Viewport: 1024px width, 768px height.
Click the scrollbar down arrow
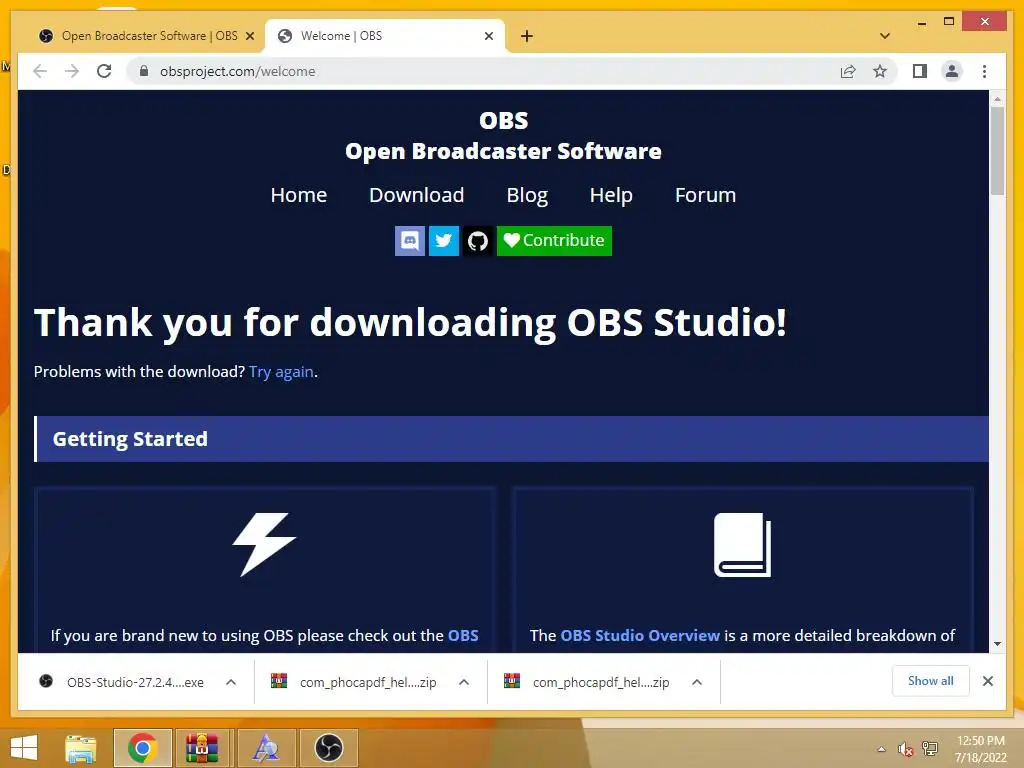997,644
